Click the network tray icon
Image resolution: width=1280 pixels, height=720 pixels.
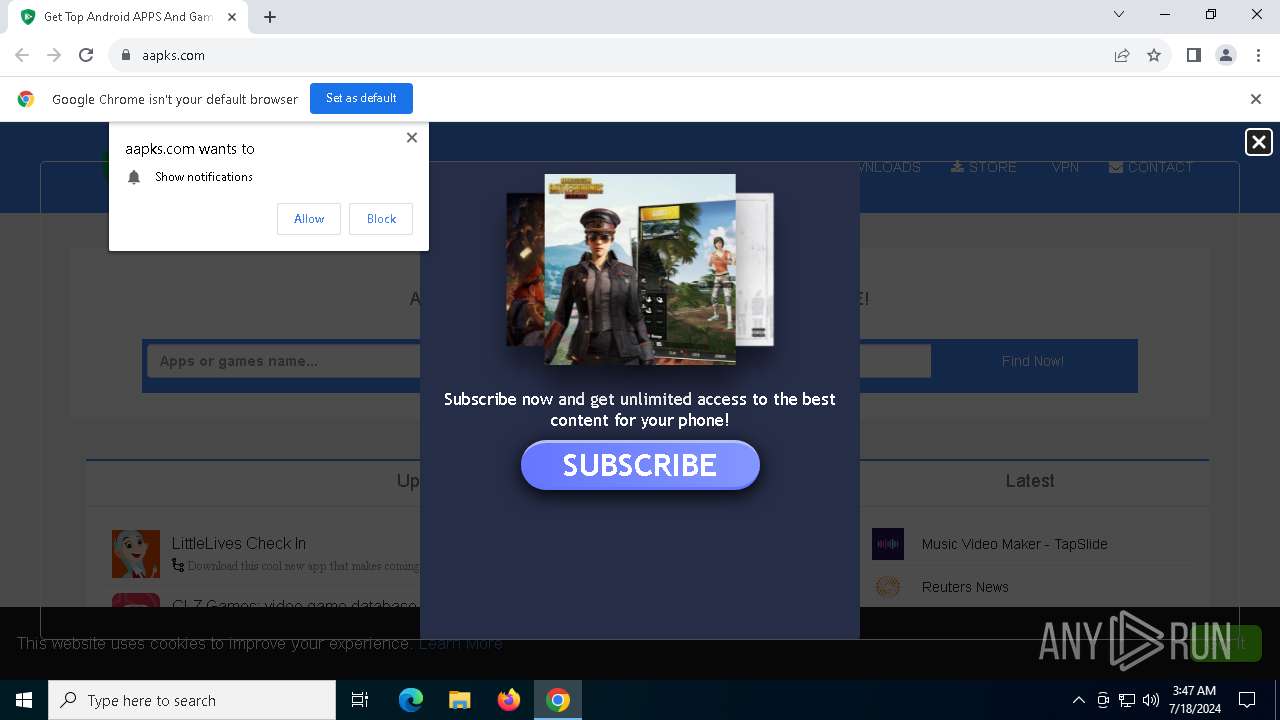[x=1127, y=700]
